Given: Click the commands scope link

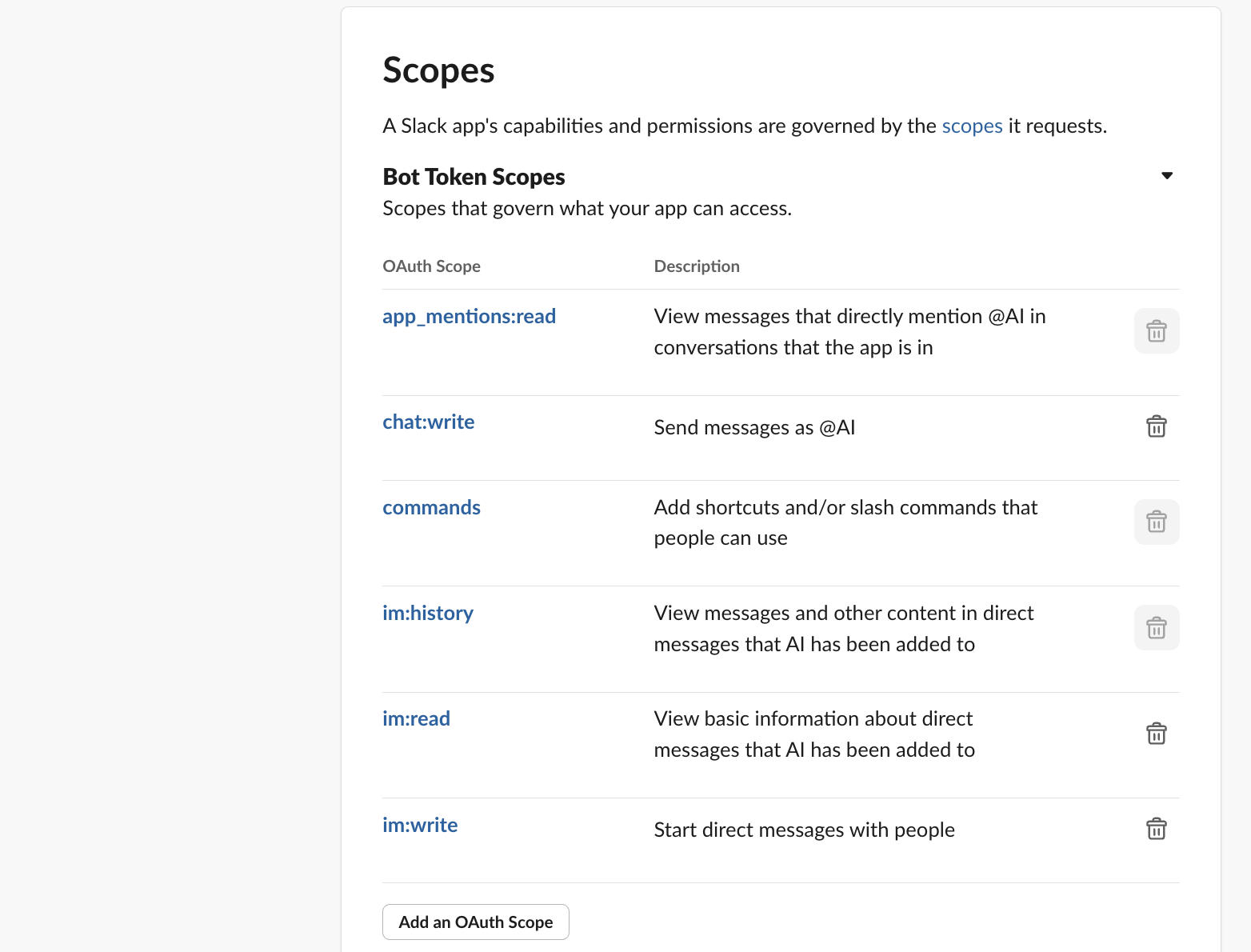Looking at the screenshot, I should point(431,507).
